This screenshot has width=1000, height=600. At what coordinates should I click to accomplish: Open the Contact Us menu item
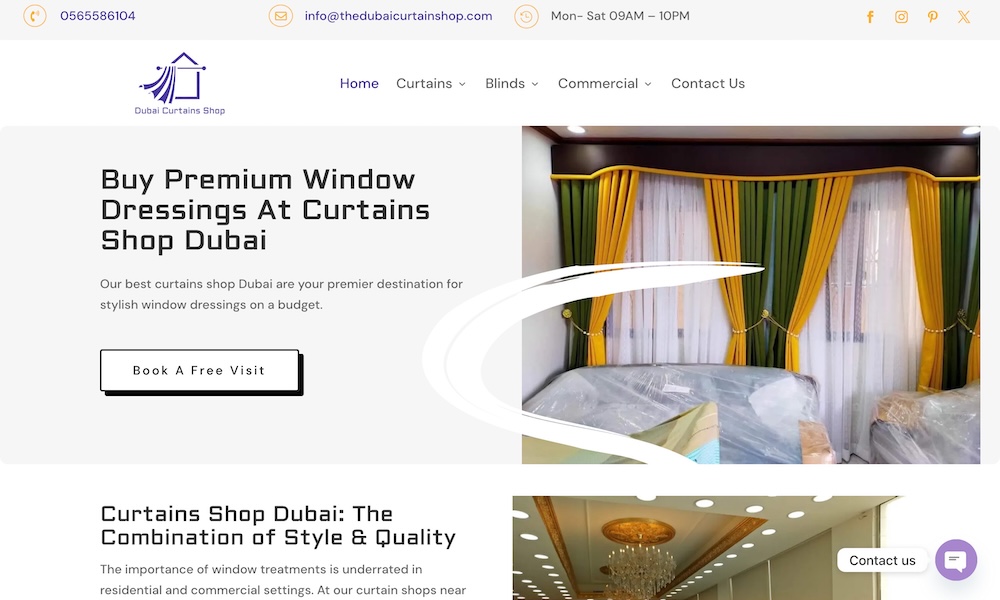pos(708,84)
